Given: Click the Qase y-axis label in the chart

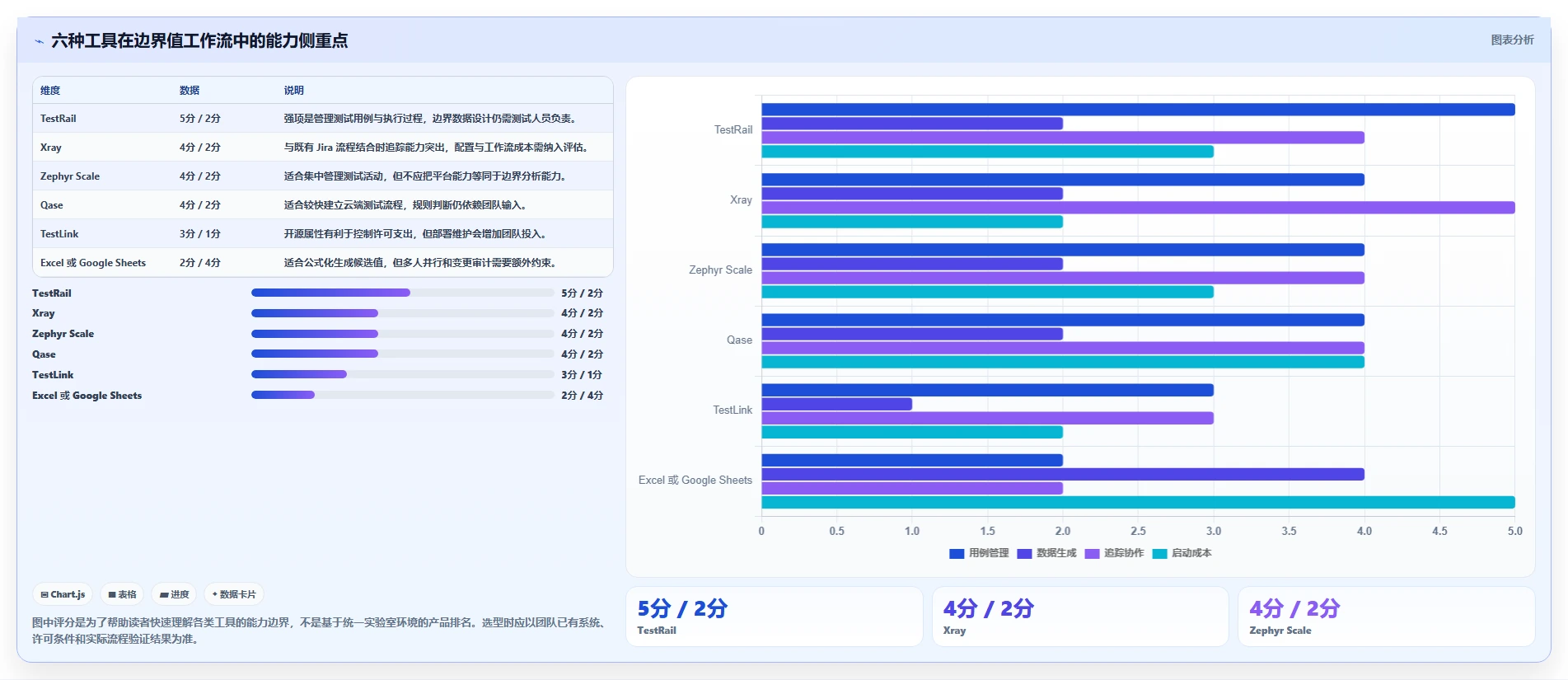Looking at the screenshot, I should (739, 340).
